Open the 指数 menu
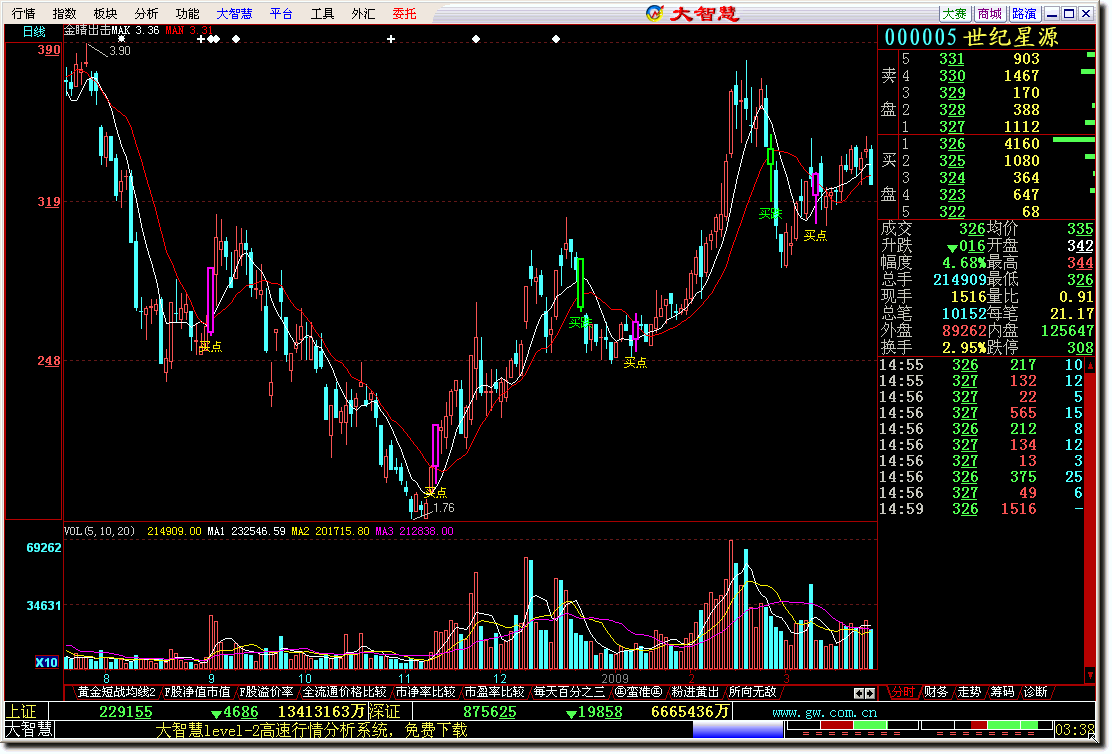 (x=65, y=13)
